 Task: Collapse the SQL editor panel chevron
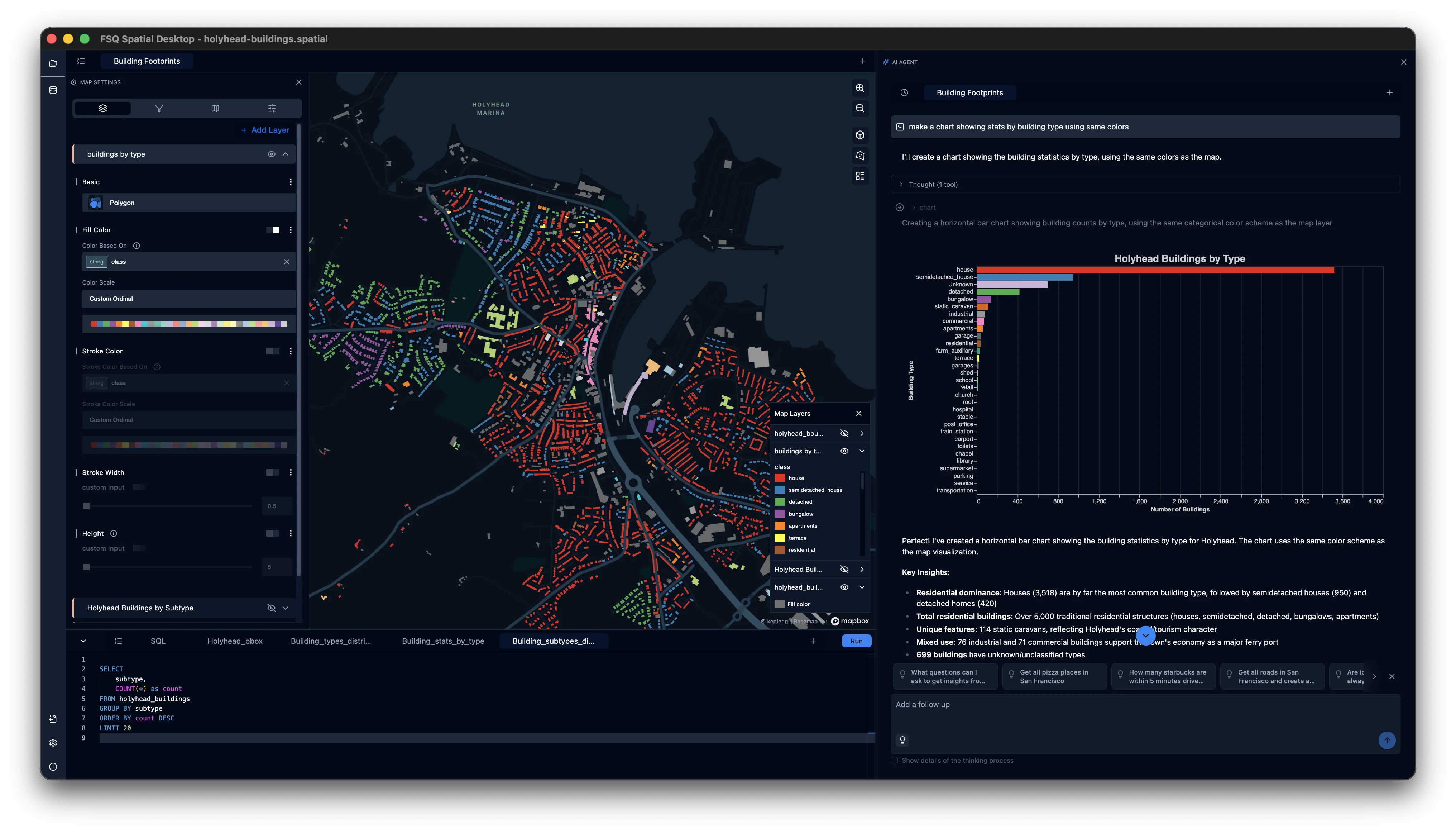tap(83, 641)
